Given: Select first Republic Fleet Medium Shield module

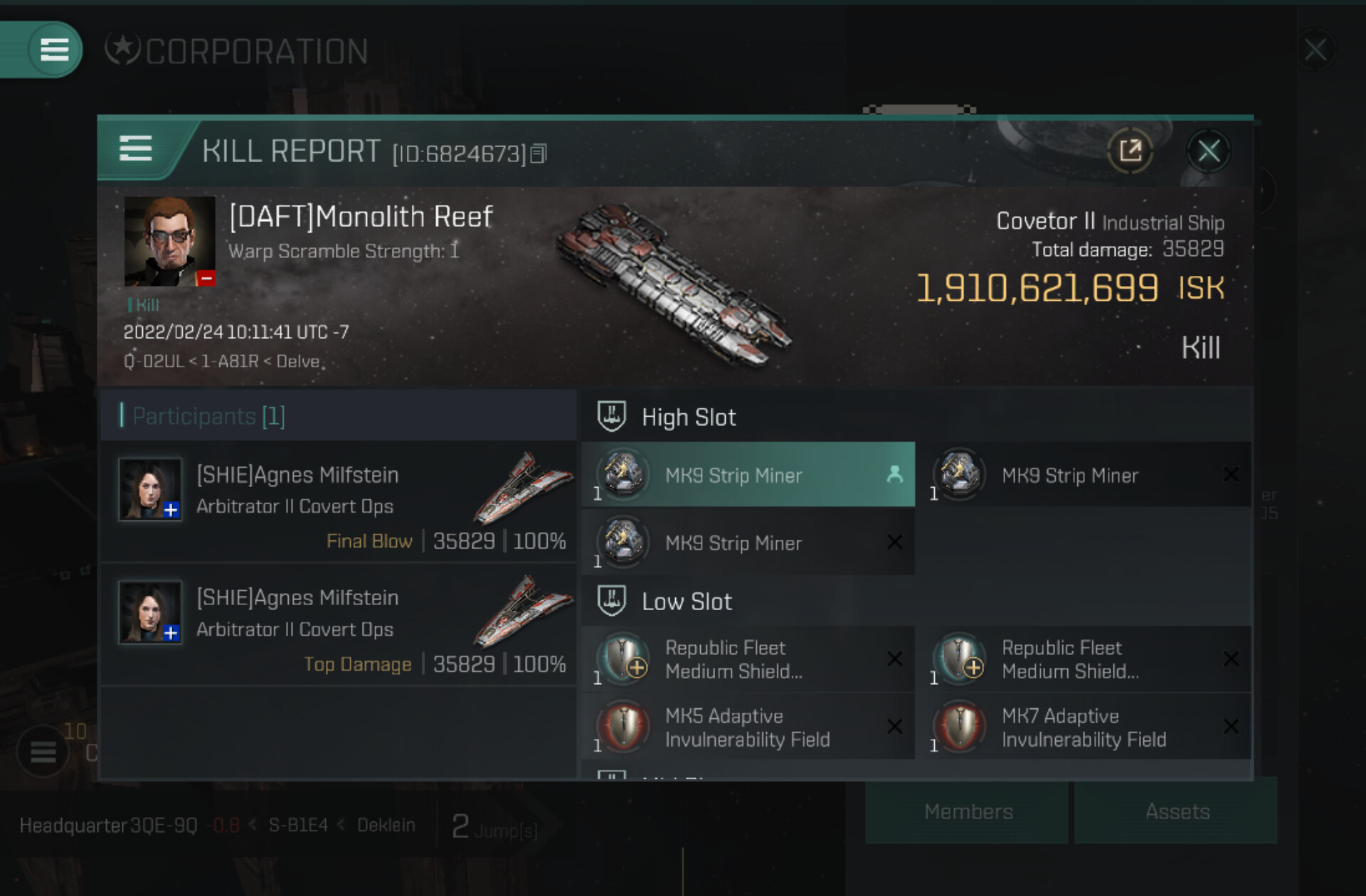Looking at the screenshot, I should pyautogui.click(x=748, y=659).
